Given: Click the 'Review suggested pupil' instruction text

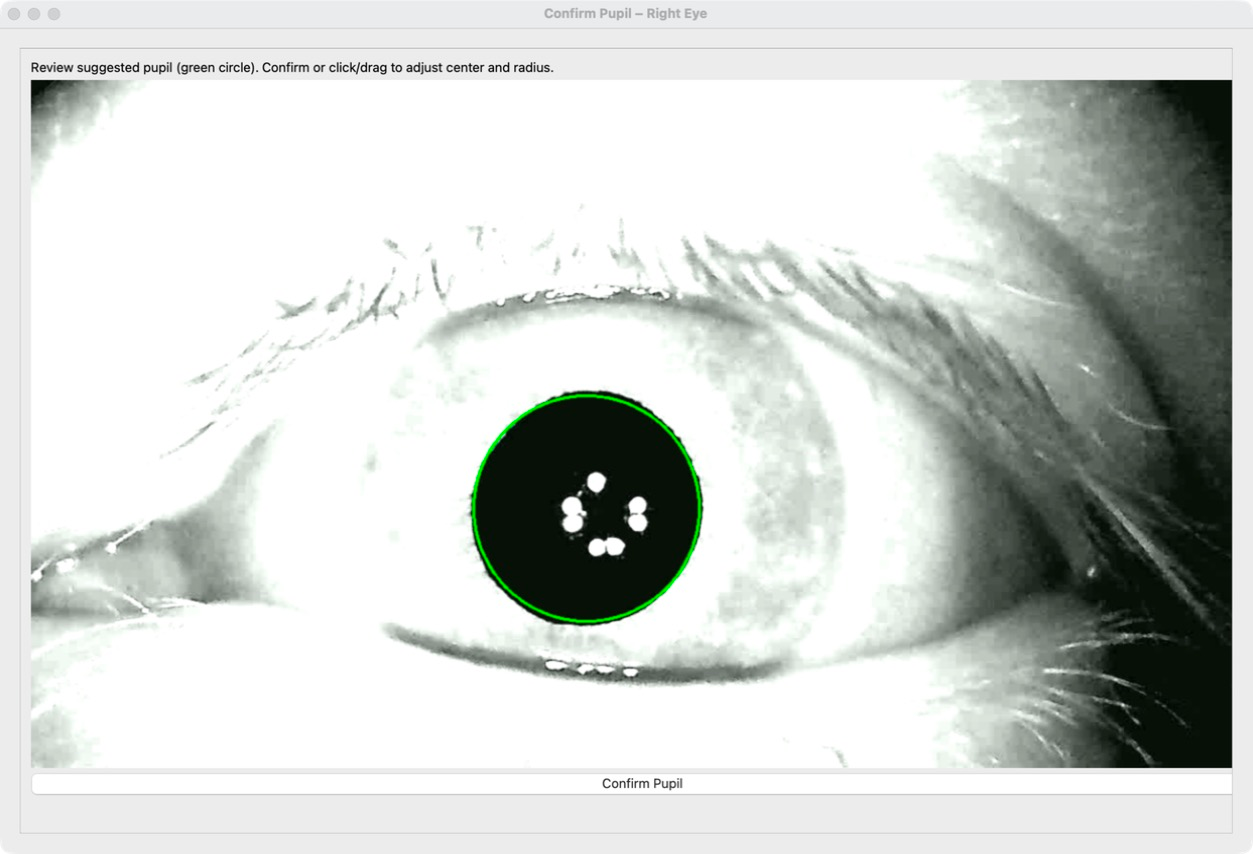Looking at the screenshot, I should tap(292, 68).
